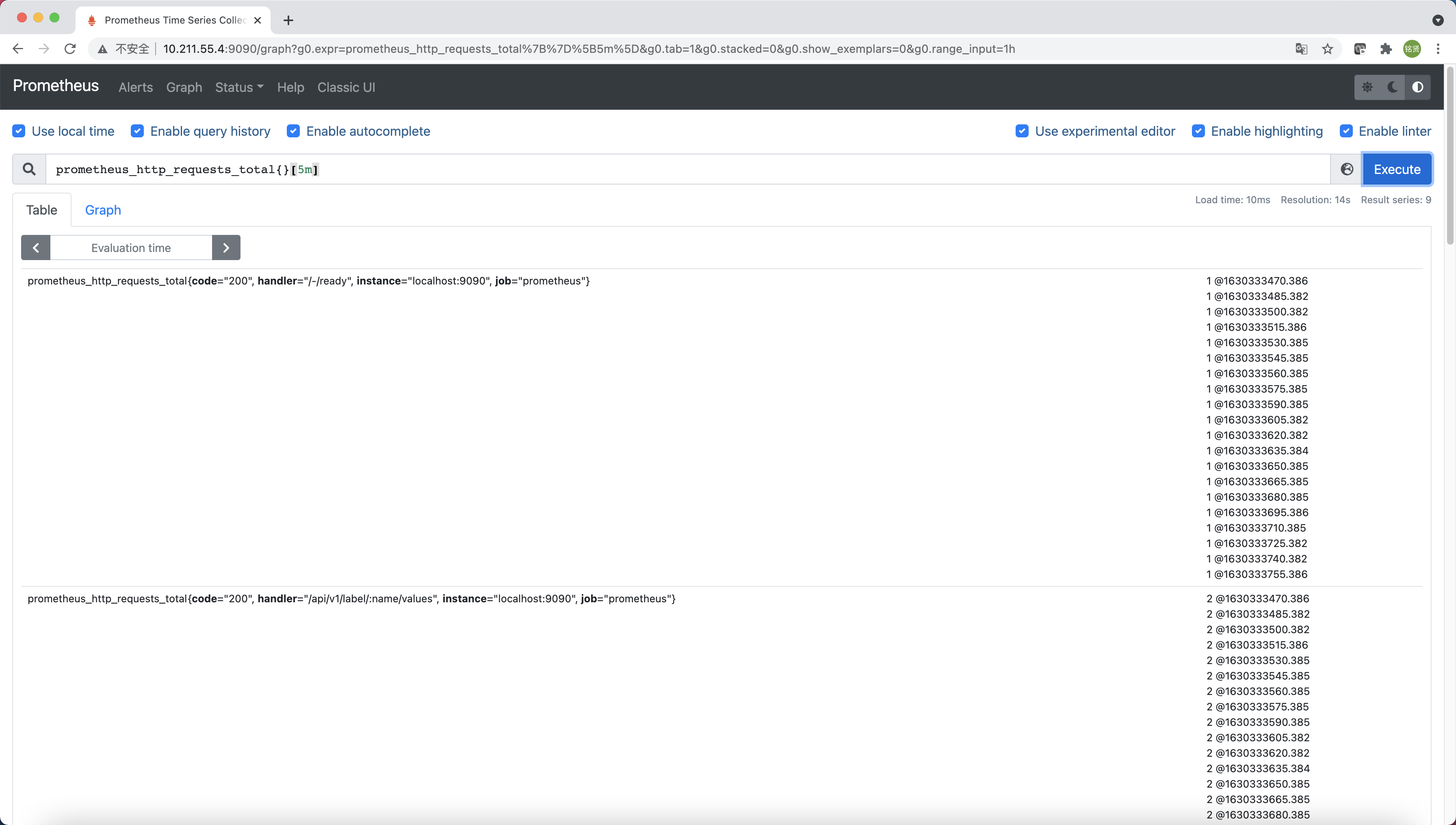Switch to the Graph tab
This screenshot has width=1456, height=825.
click(x=102, y=210)
